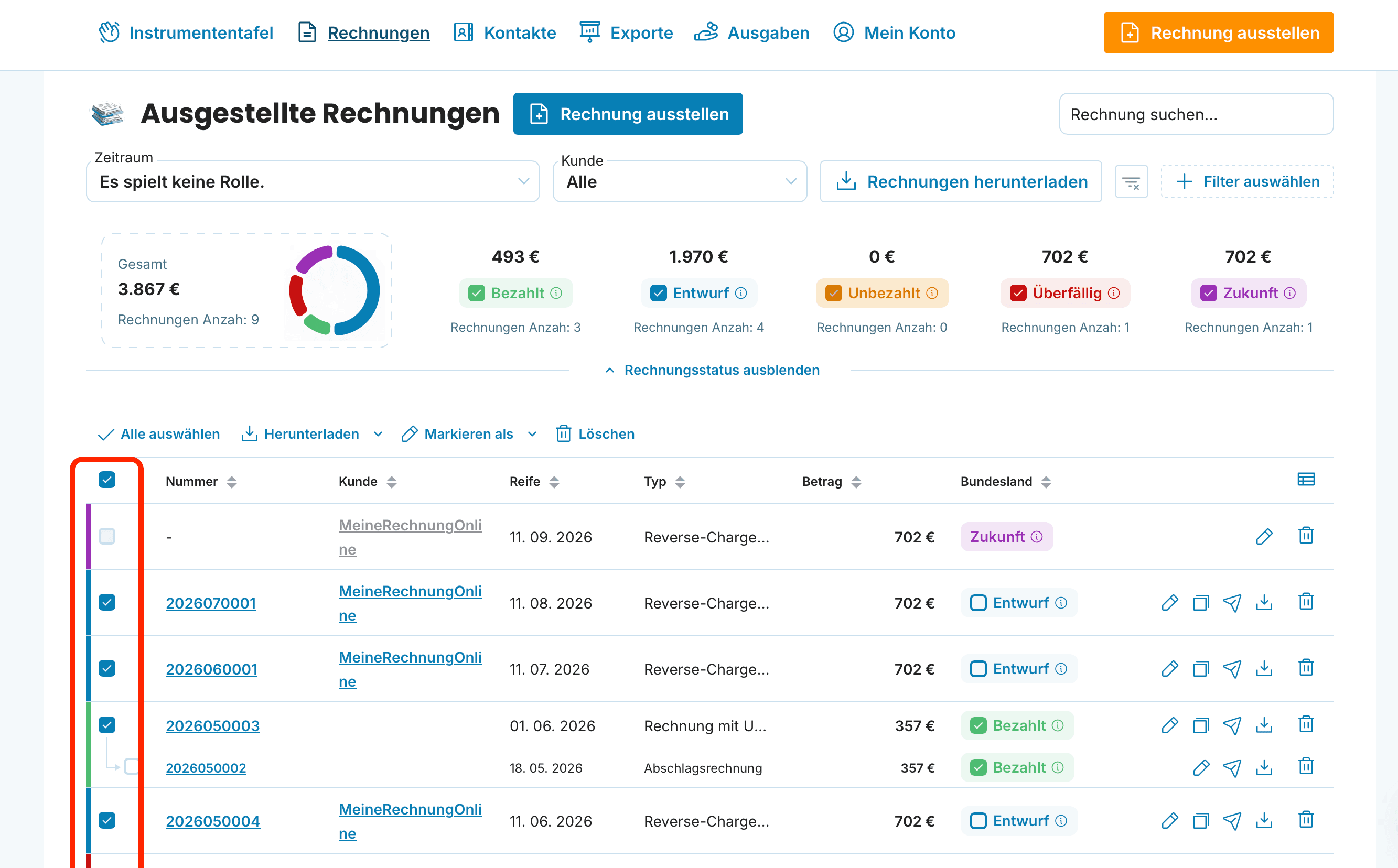Click the orange Rechnung ausstellen button
This screenshot has width=1398, height=868.
(x=1218, y=32)
